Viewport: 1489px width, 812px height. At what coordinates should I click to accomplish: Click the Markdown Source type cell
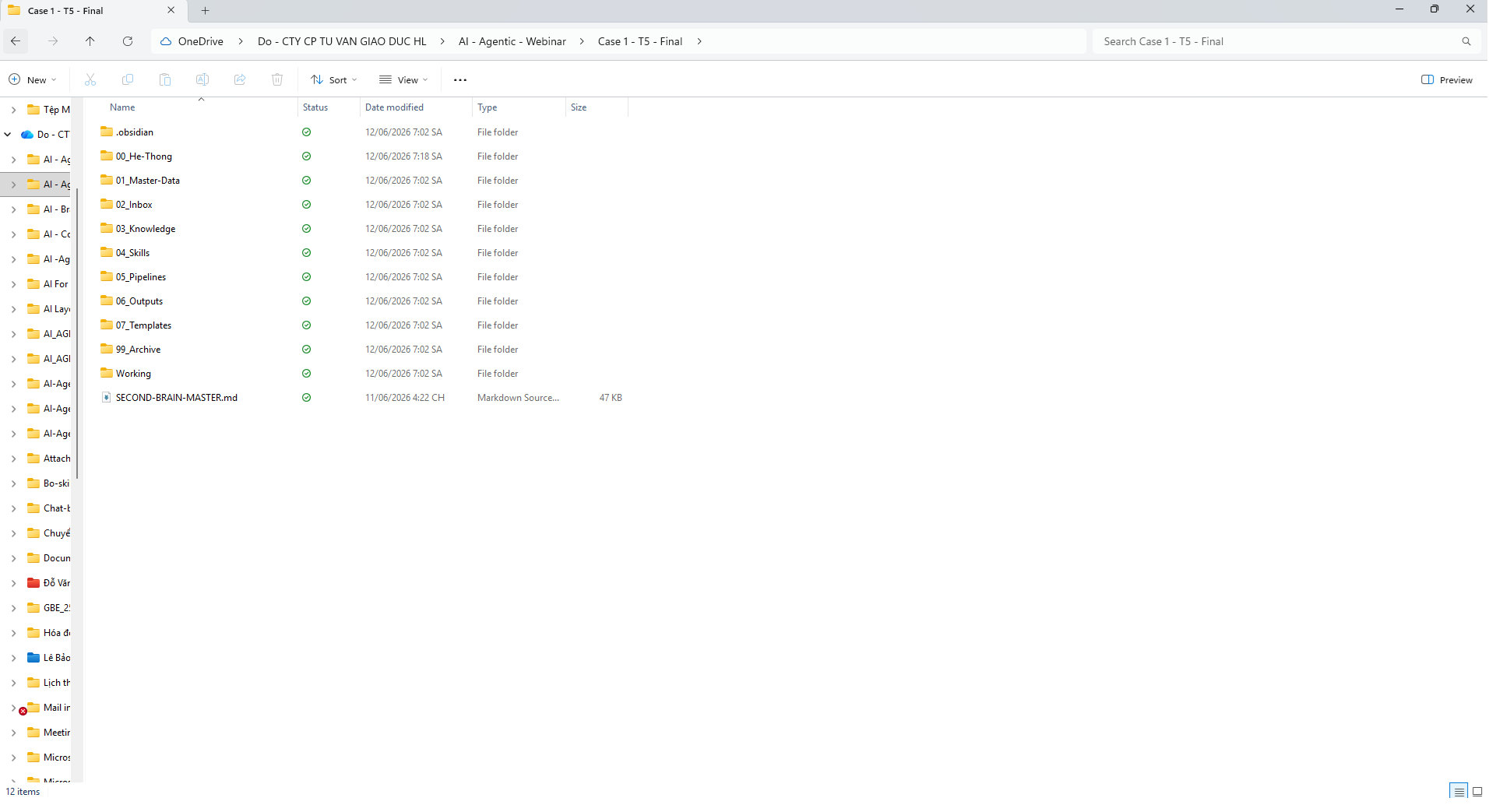click(518, 397)
